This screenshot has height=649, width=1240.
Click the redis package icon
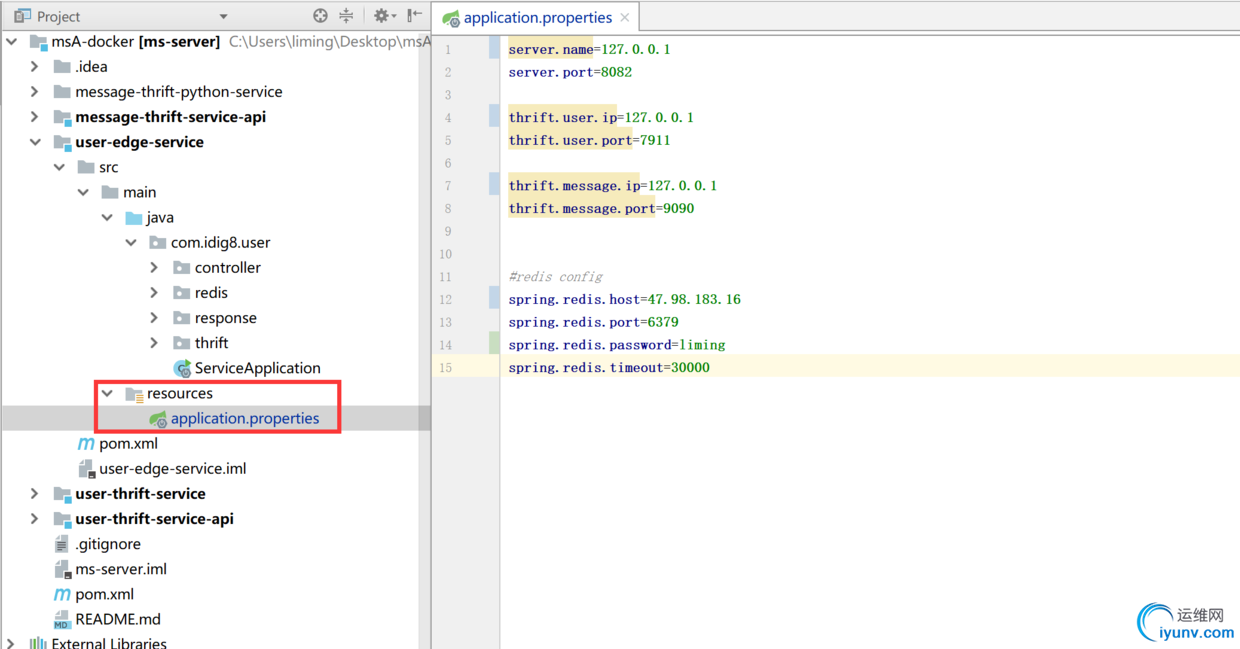coord(182,293)
